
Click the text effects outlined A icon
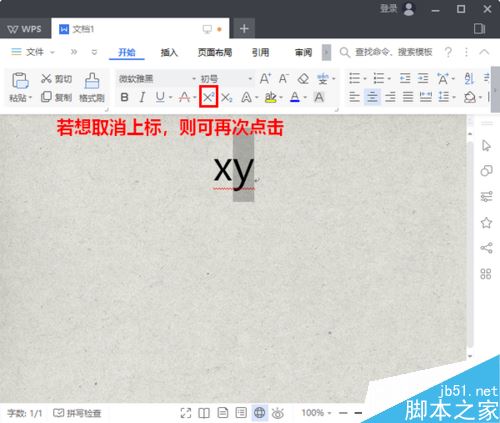coord(246,97)
